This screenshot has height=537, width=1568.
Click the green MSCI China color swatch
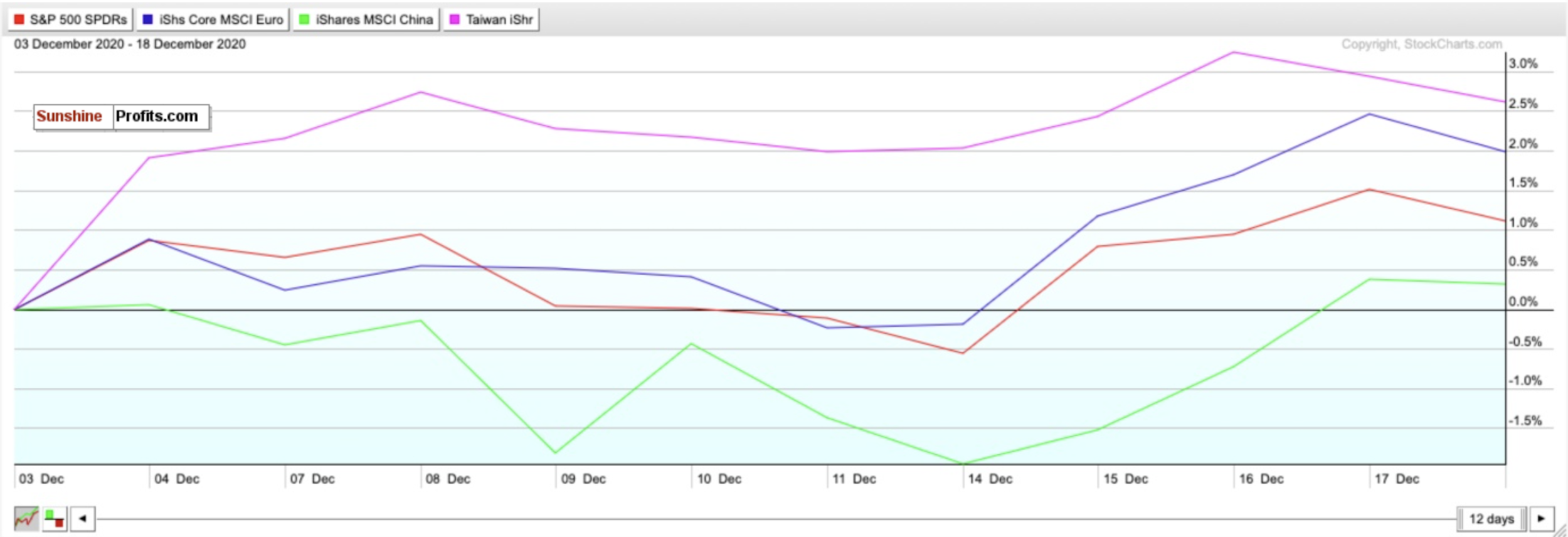coord(304,19)
